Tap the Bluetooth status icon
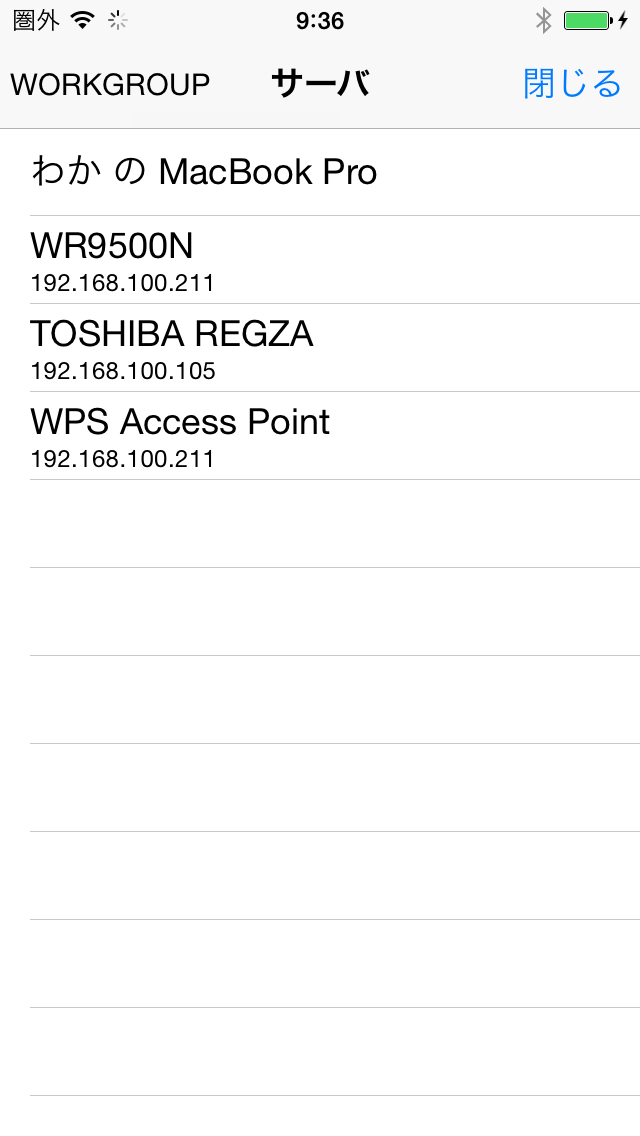This screenshot has height=1136, width=640. tap(544, 20)
